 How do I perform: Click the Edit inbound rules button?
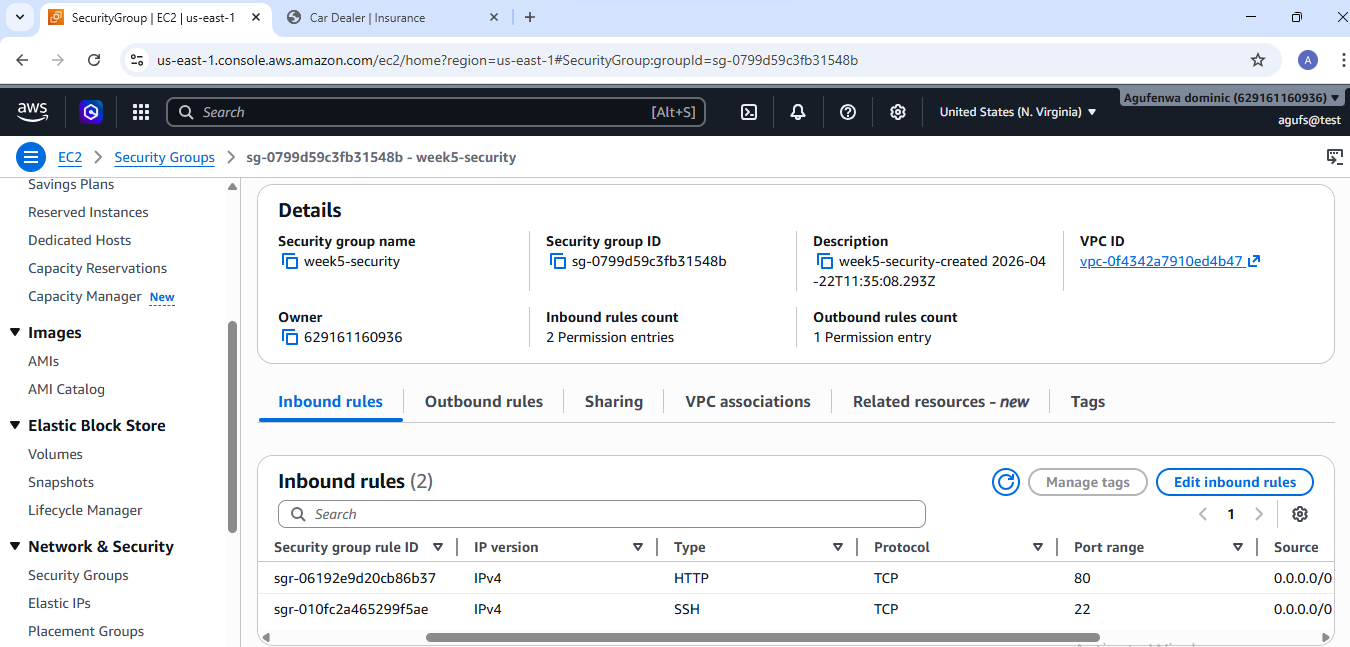[1234, 482]
